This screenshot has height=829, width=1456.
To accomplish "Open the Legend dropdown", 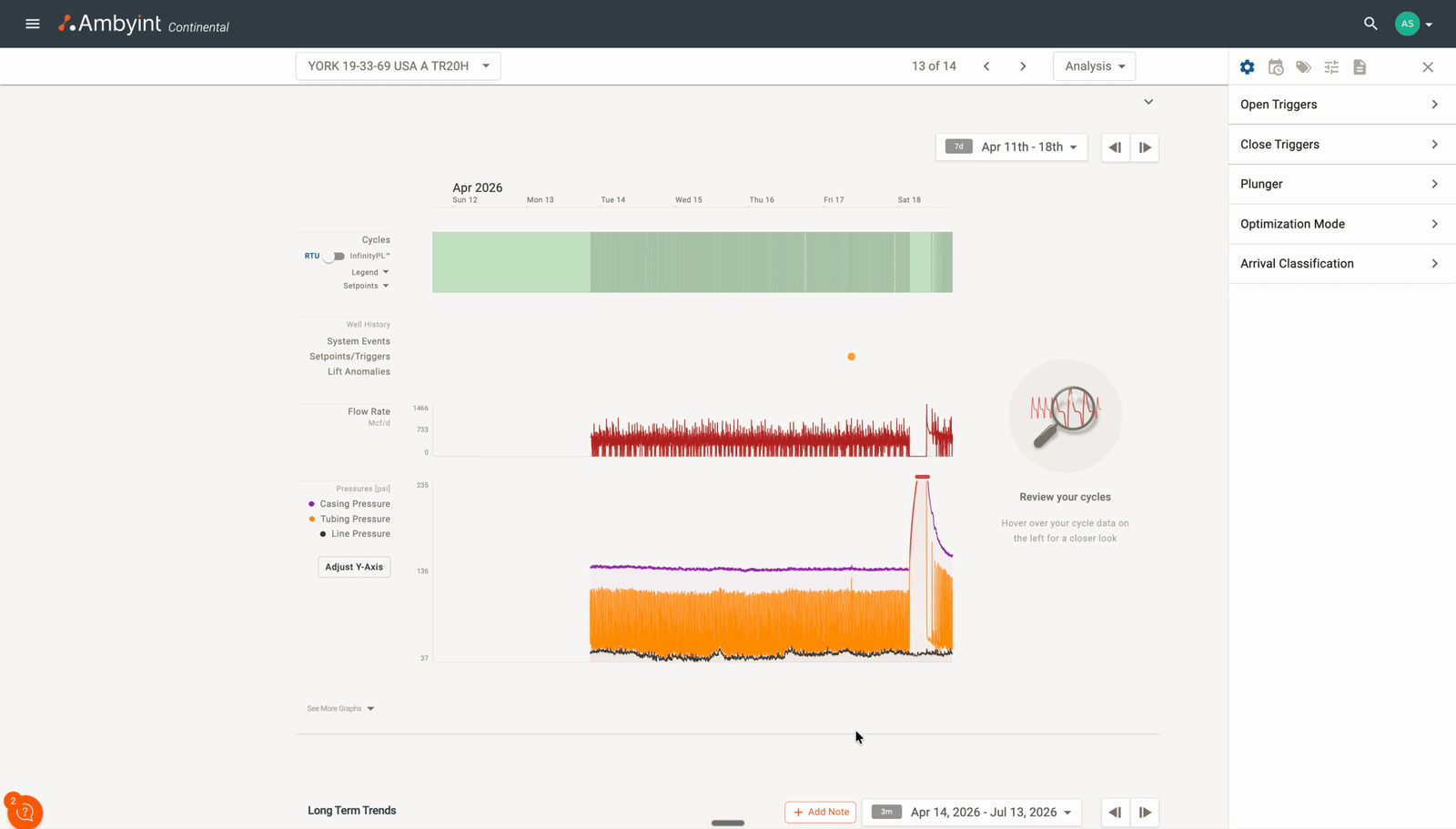I will click(369, 272).
